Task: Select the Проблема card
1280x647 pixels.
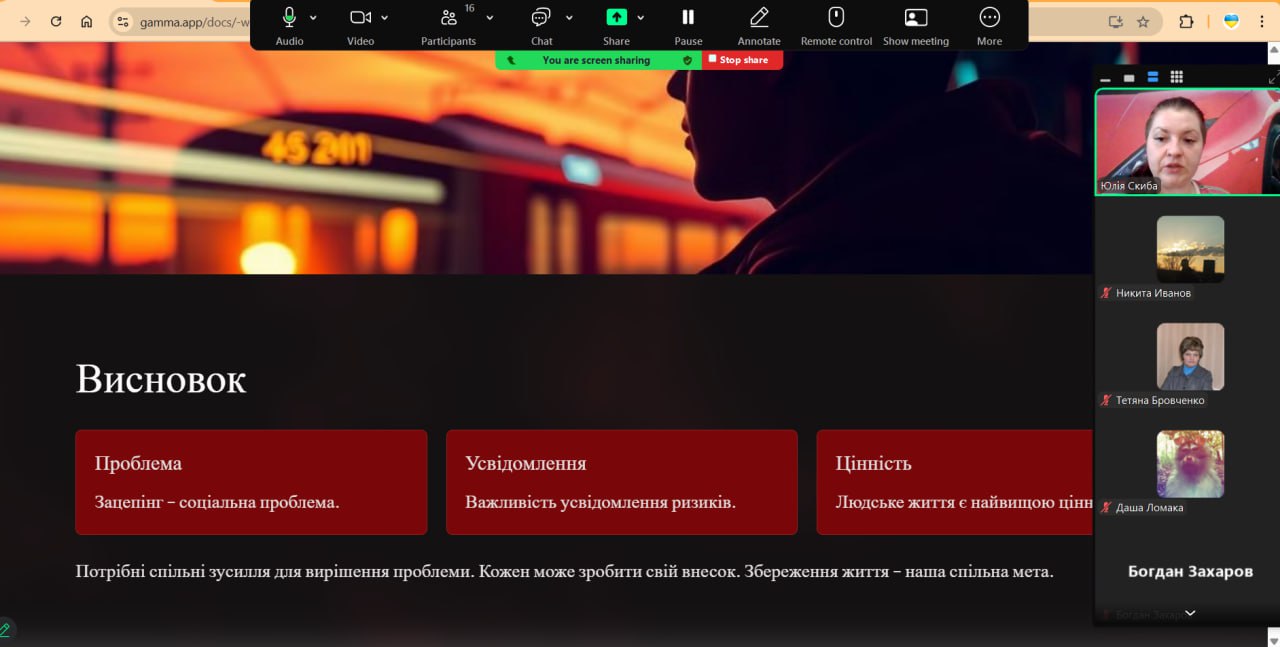Action: coord(251,482)
